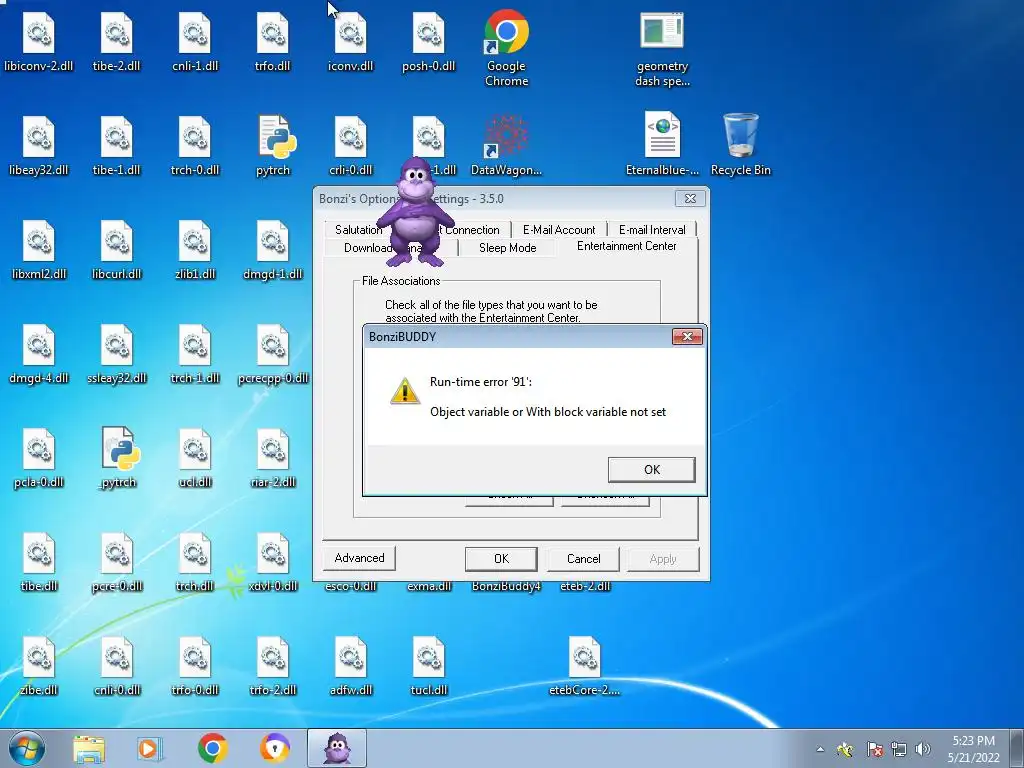Click OK in the BonziBUDDY error dialog
The height and width of the screenshot is (768, 1024).
tap(651, 470)
